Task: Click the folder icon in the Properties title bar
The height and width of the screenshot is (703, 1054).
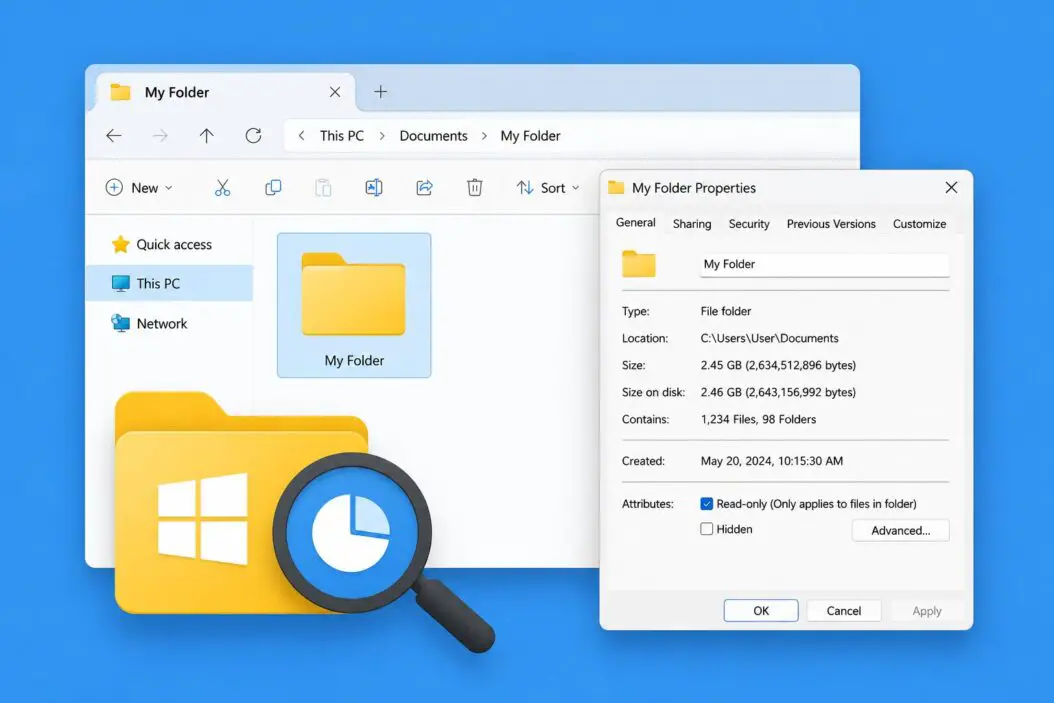Action: click(616, 188)
